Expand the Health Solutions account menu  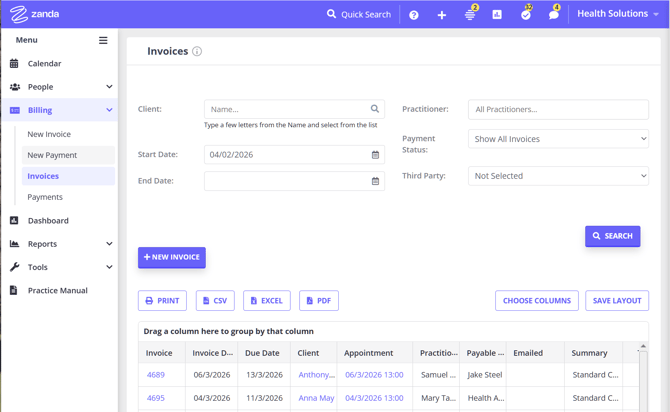[x=618, y=14]
